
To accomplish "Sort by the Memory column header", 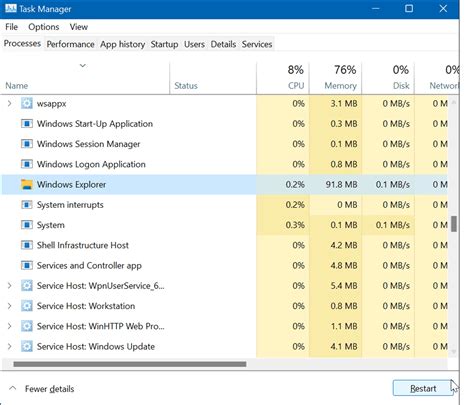I will click(336, 78).
